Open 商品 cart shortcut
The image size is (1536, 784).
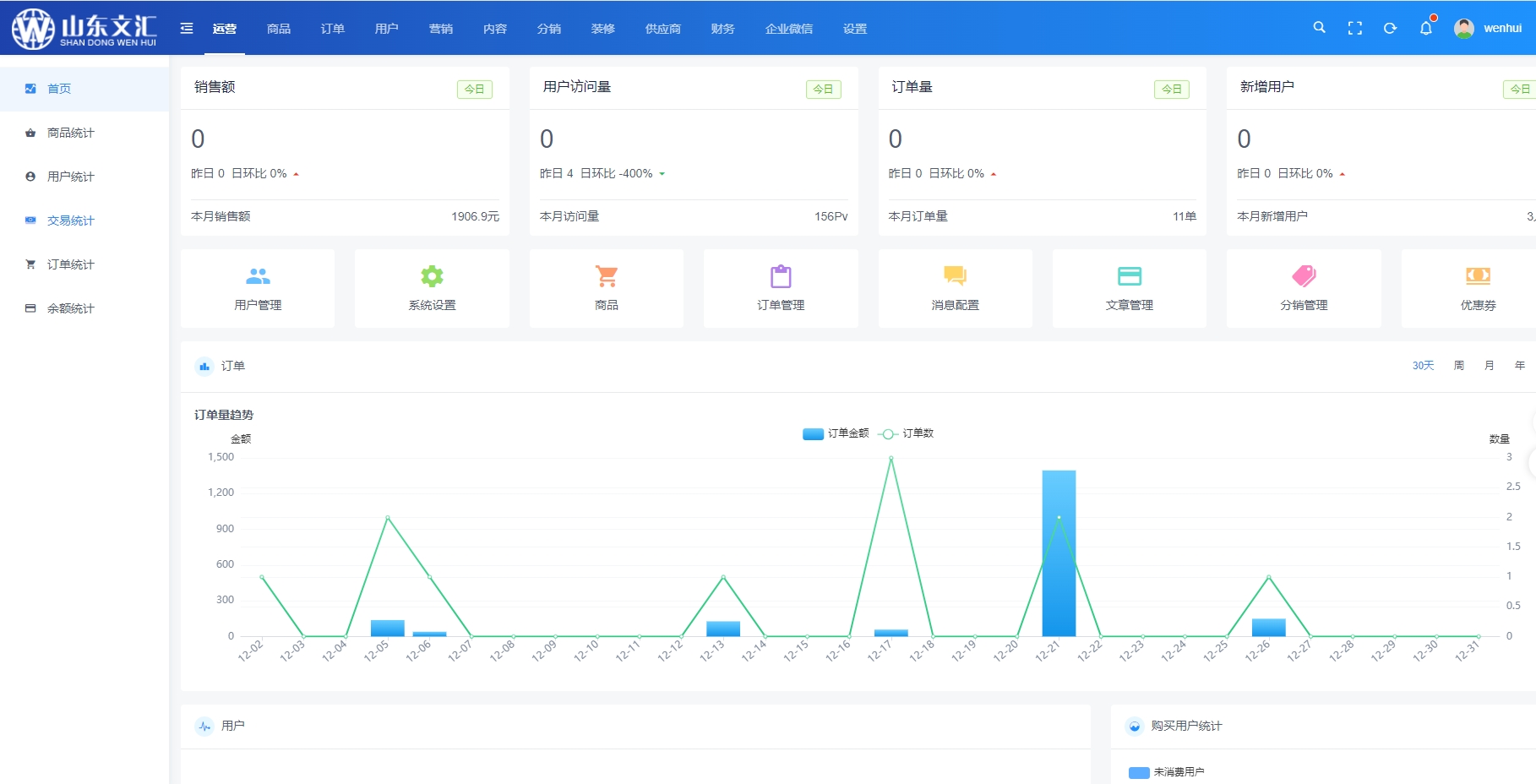coord(607,288)
